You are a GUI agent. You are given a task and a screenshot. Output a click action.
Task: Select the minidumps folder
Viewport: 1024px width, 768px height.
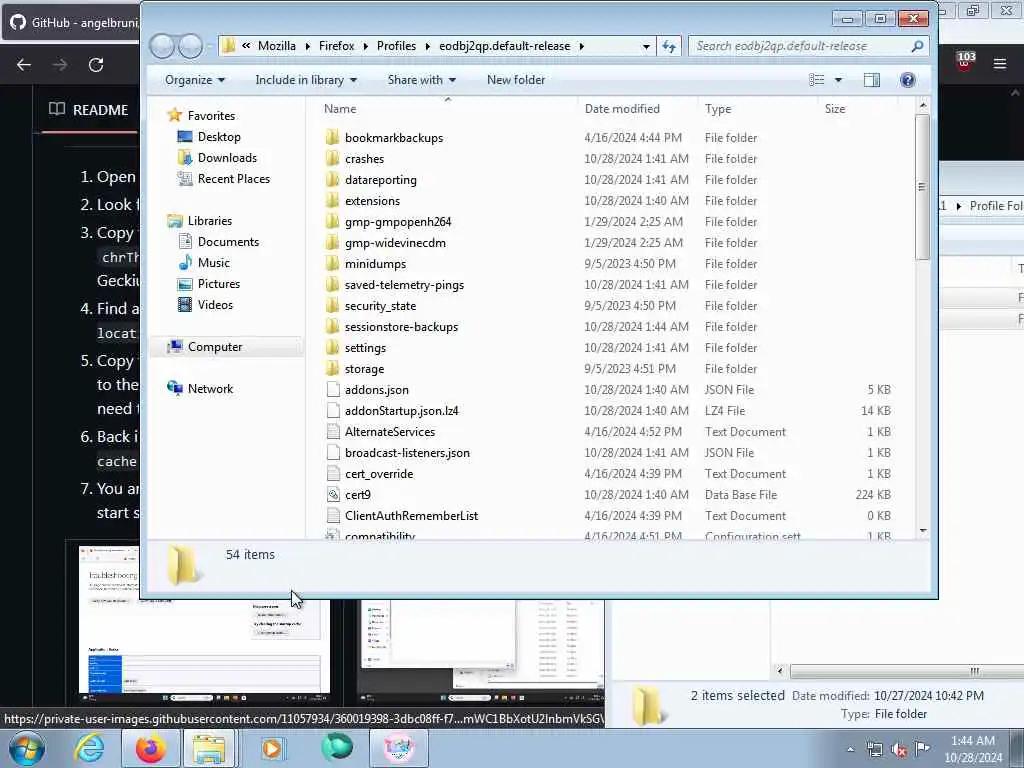[x=375, y=264]
